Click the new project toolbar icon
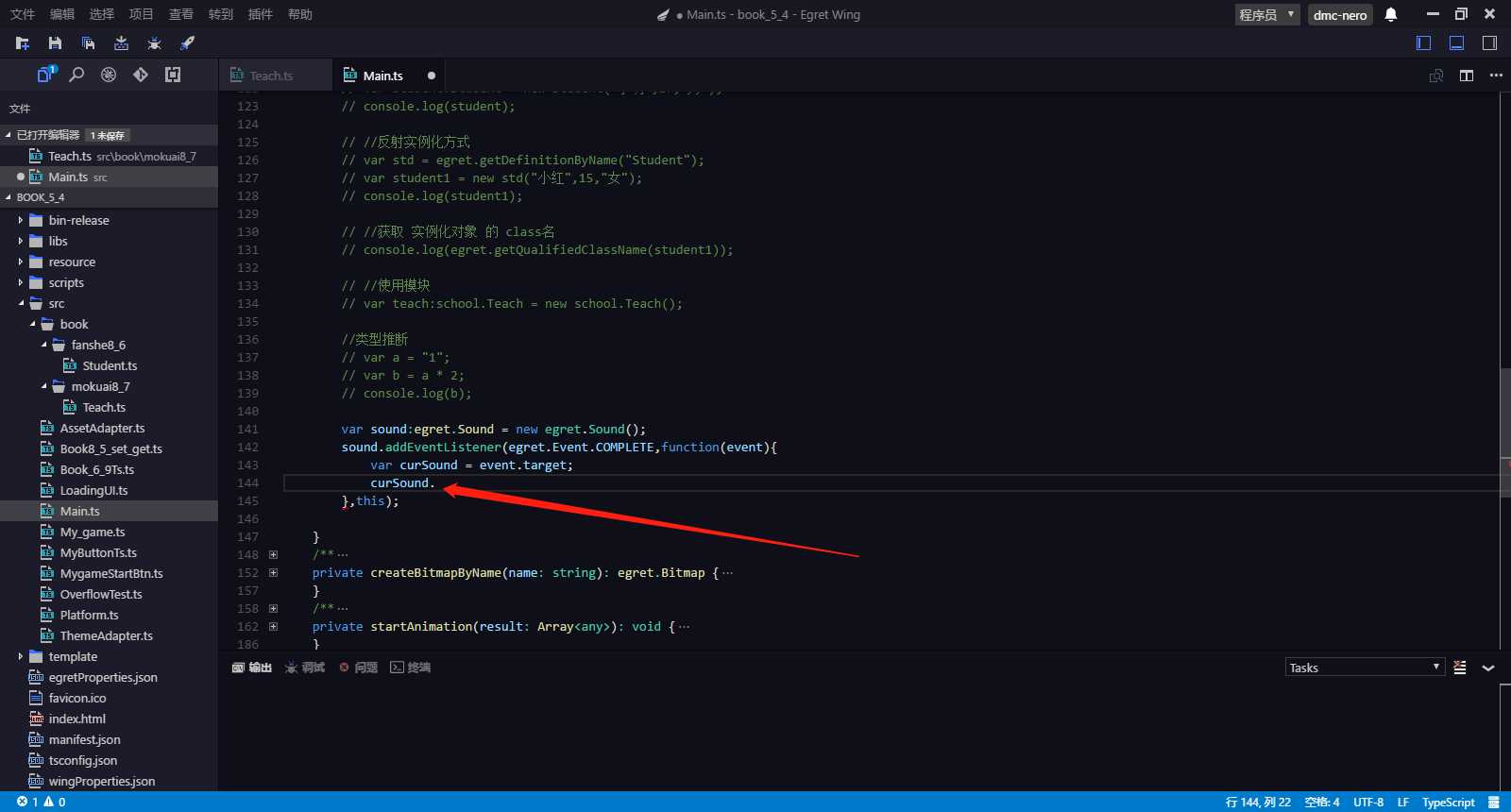Viewport: 1511px width, 812px height. point(23,43)
